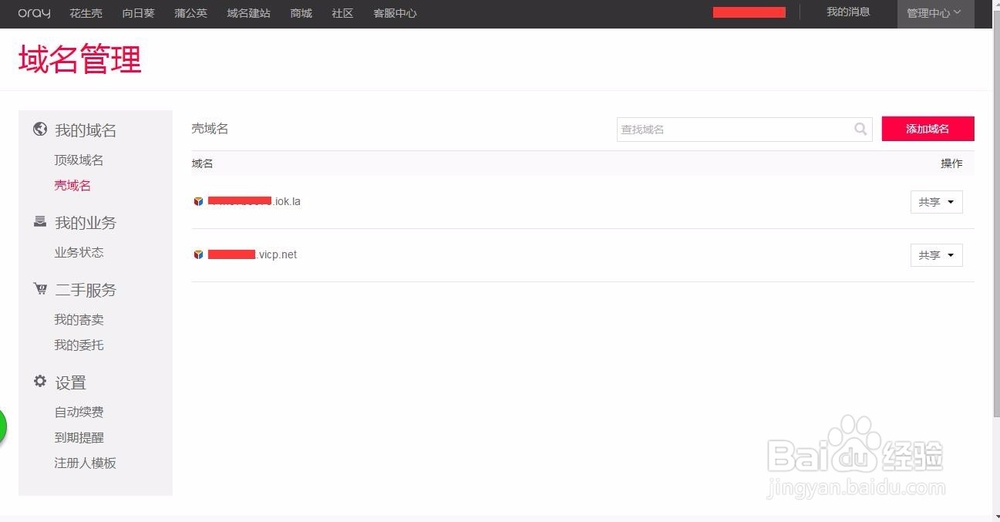Open 我的寄卖 in the sidebar
Viewport: 1000px width, 522px height.
point(78,320)
